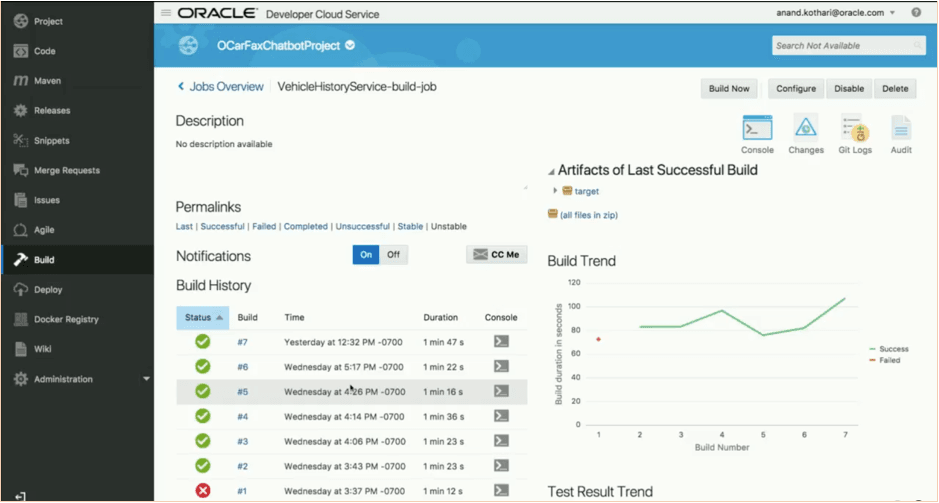This screenshot has height=503, width=939.
Task: Open the Failed permalink
Action: click(264, 226)
